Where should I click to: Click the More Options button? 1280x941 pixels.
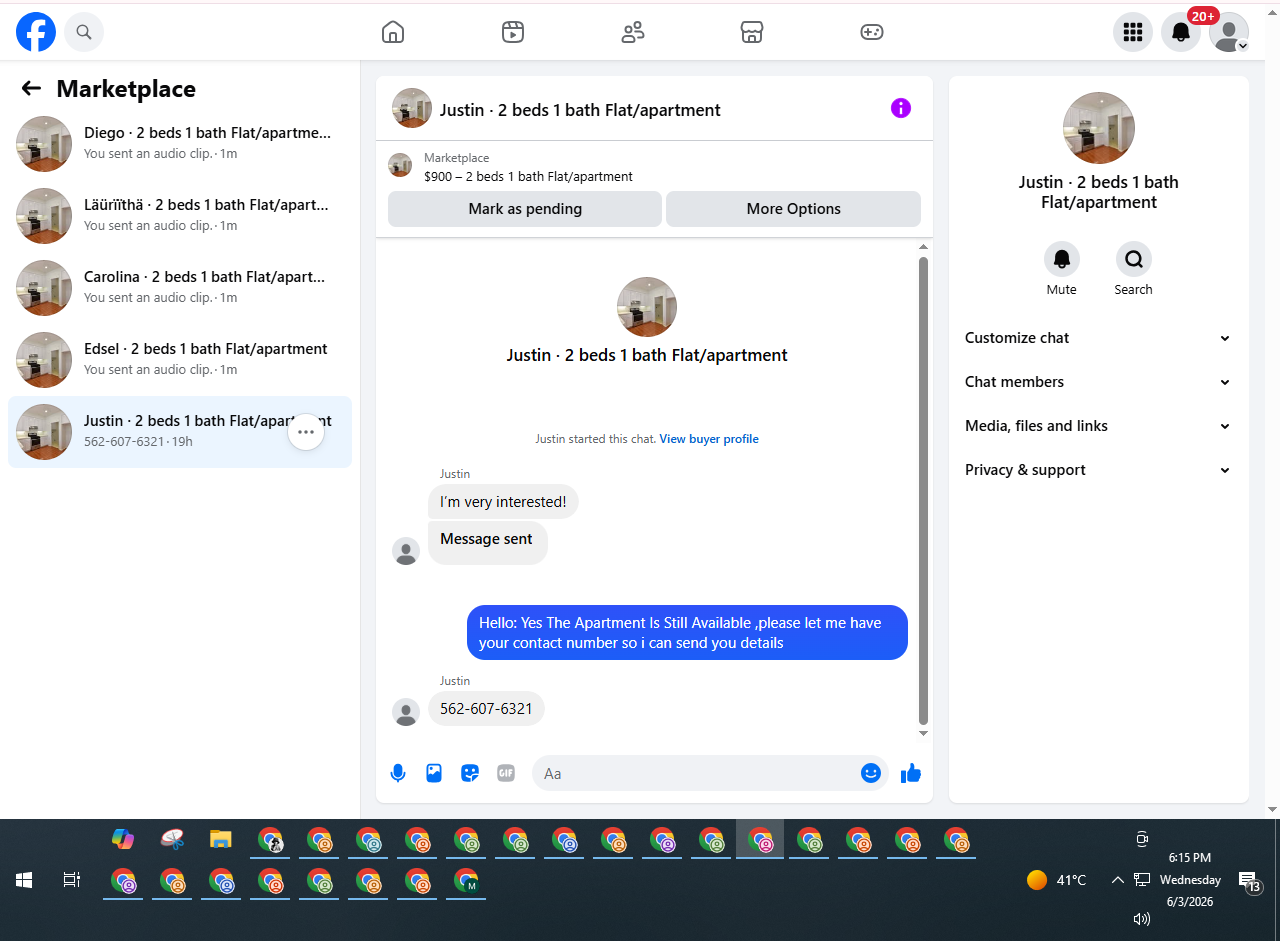click(x=793, y=209)
